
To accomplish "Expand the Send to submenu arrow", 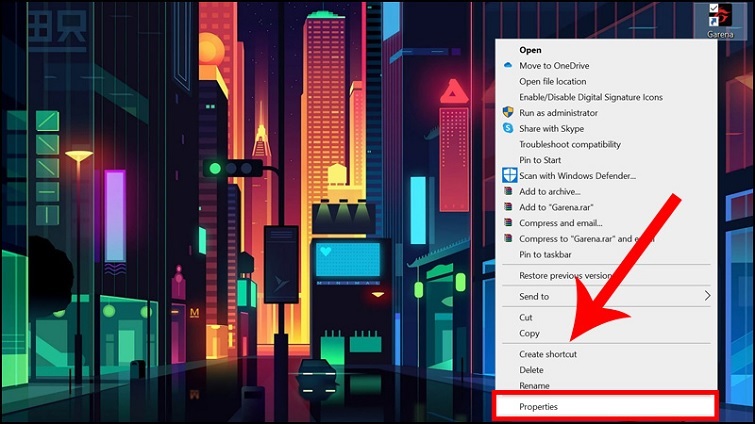I will click(707, 296).
